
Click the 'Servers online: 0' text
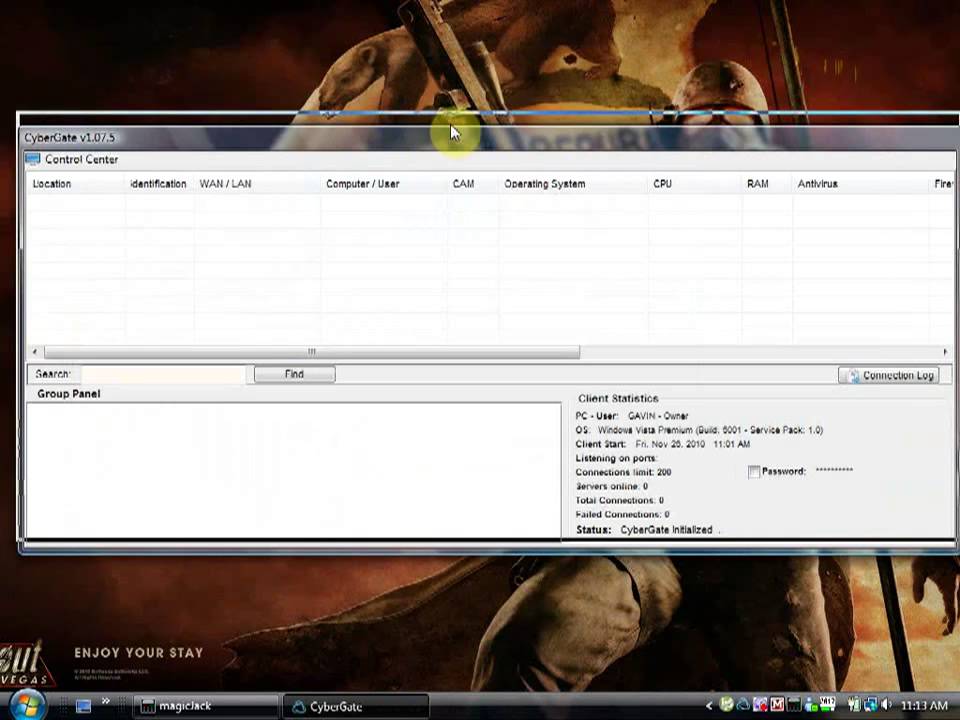[x=612, y=486]
